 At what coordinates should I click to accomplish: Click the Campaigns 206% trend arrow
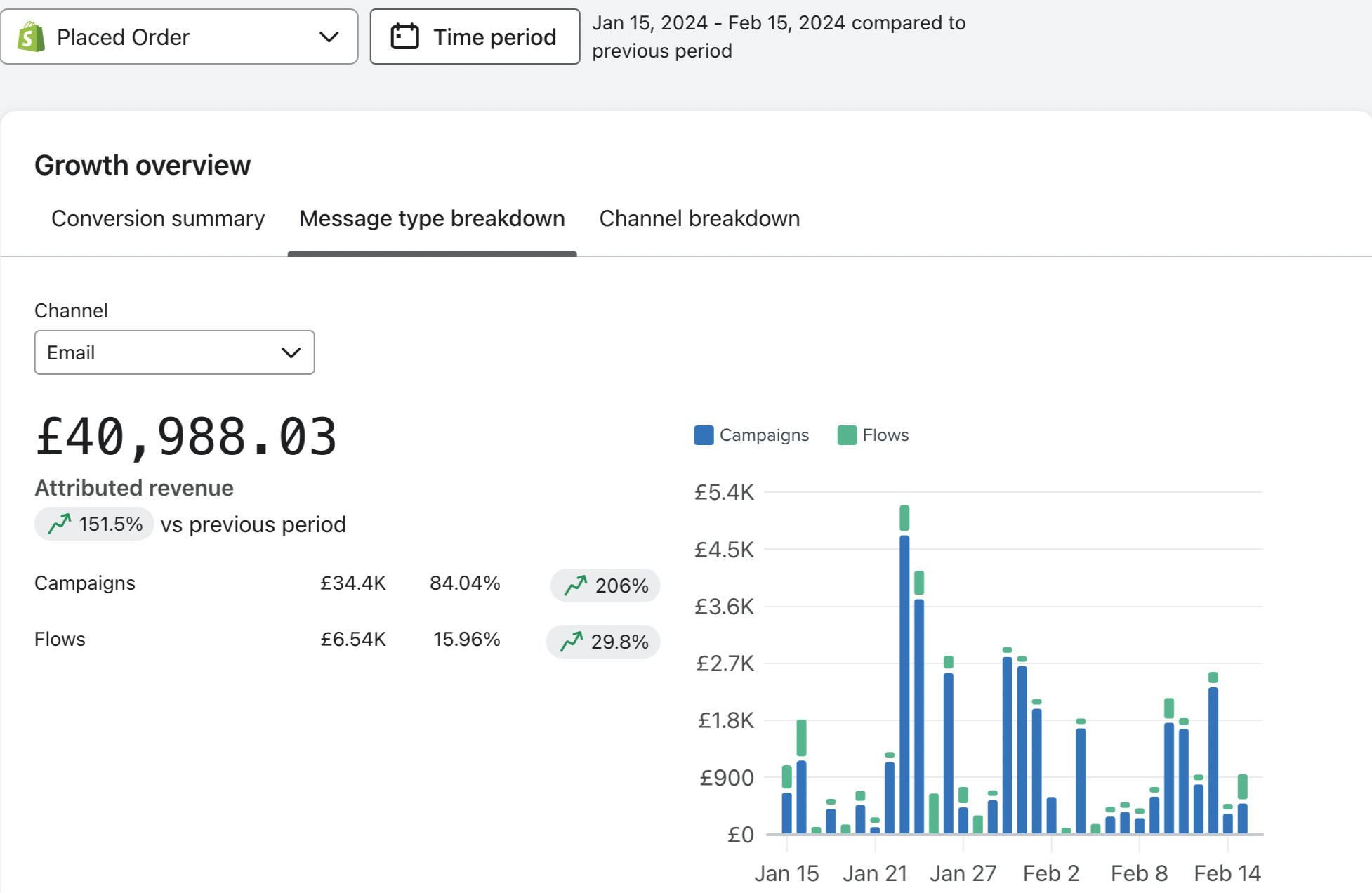[x=575, y=585]
